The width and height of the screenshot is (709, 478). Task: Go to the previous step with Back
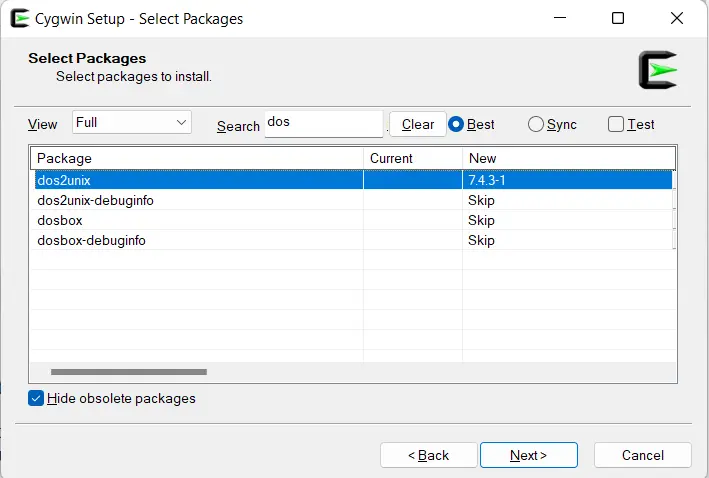[429, 455]
